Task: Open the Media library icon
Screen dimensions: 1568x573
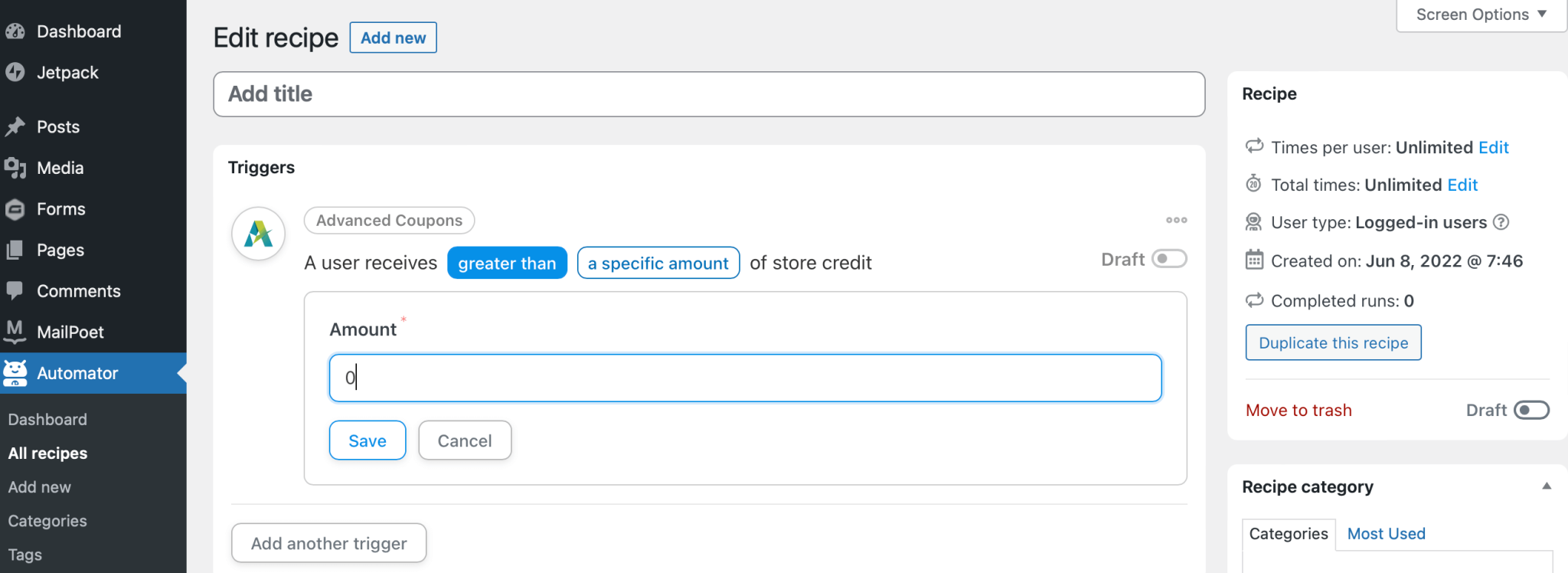Action: pos(15,168)
